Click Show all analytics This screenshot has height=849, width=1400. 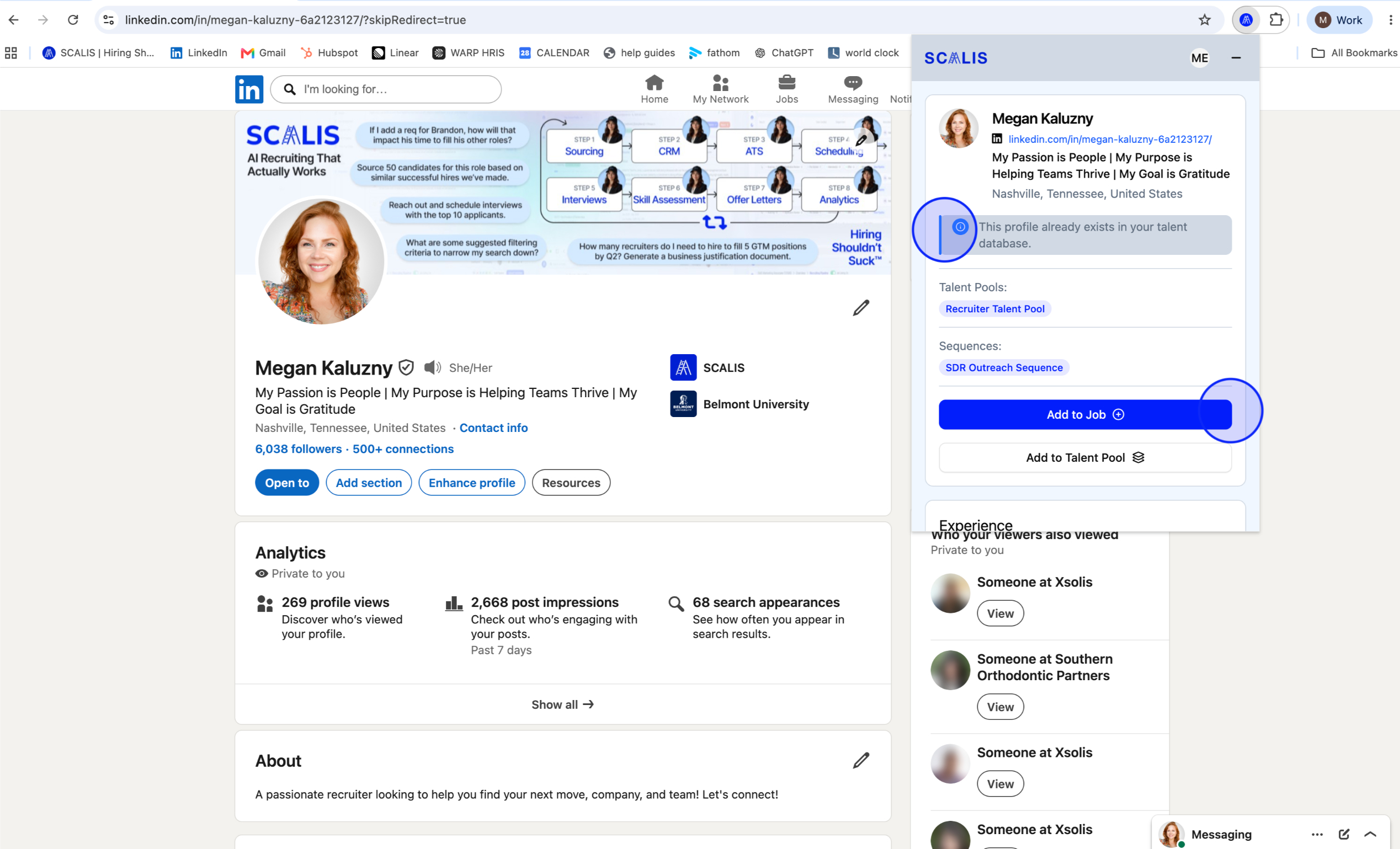(x=562, y=704)
